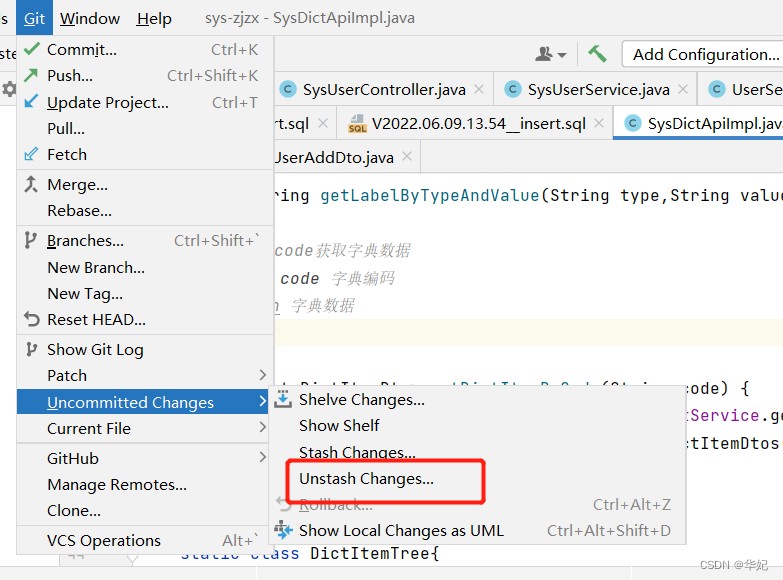This screenshot has width=783, height=580.
Task: Select Unstash Changes from the submenu
Action: point(366,479)
